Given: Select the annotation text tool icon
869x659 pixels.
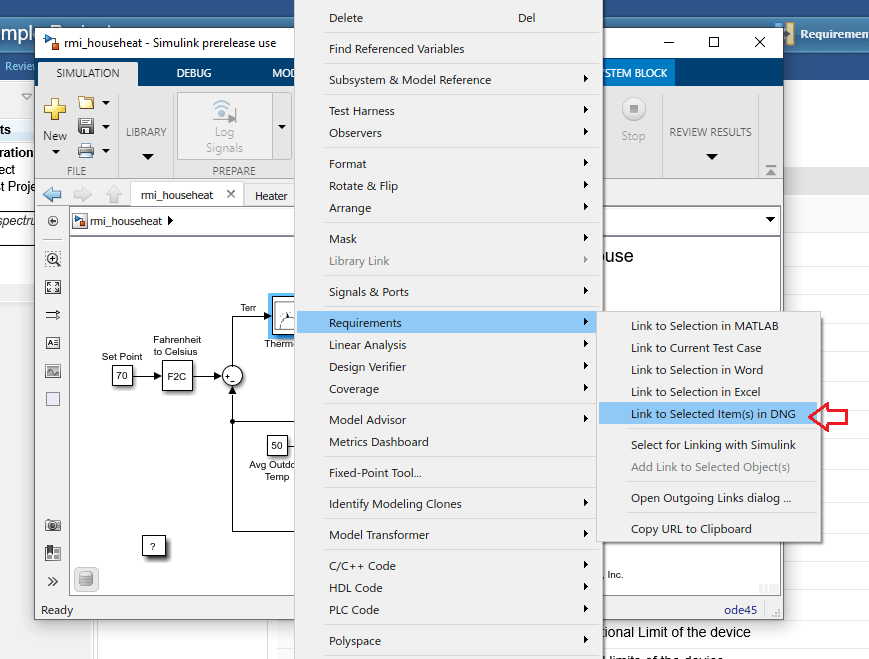Looking at the screenshot, I should pos(53,343).
